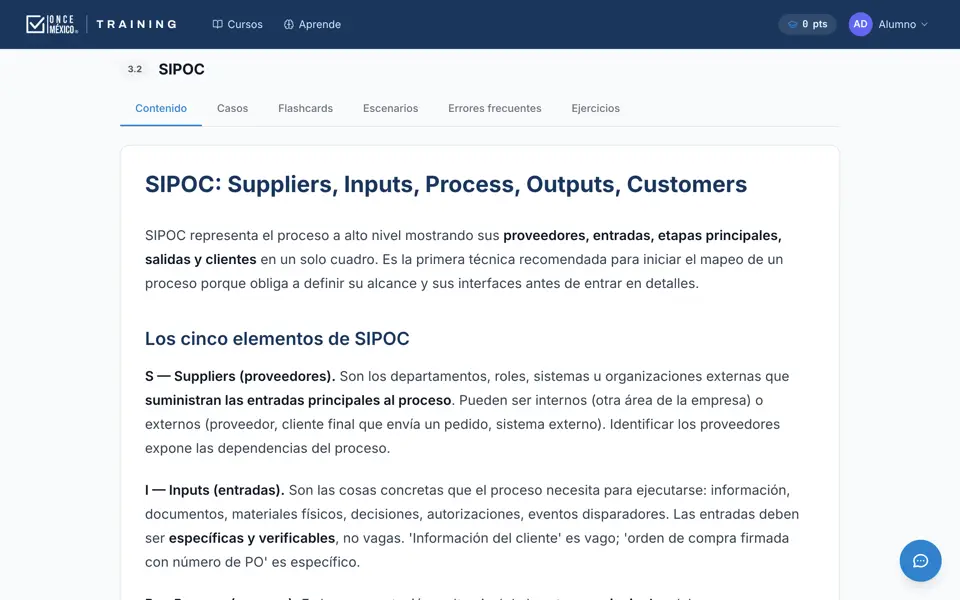Click bold phrase específicas y verificables

(x=252, y=538)
